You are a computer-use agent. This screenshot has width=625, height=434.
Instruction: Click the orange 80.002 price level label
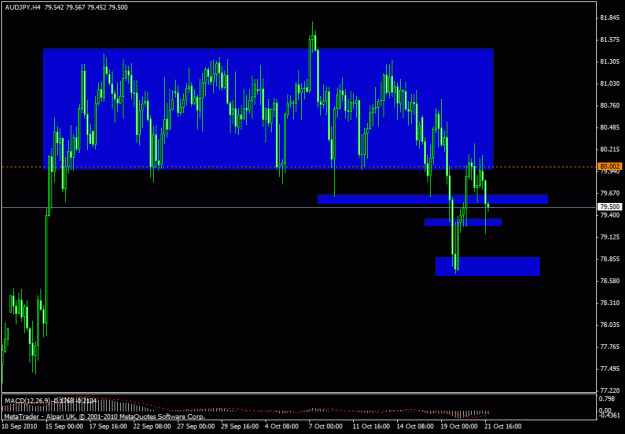610,167
